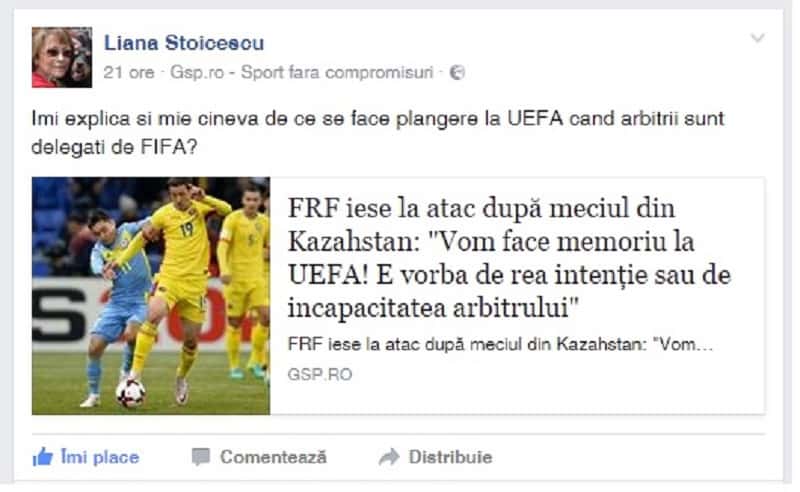This screenshot has width=800, height=492.
Task: Click the GSP.RO source domain label
Action: [320, 375]
